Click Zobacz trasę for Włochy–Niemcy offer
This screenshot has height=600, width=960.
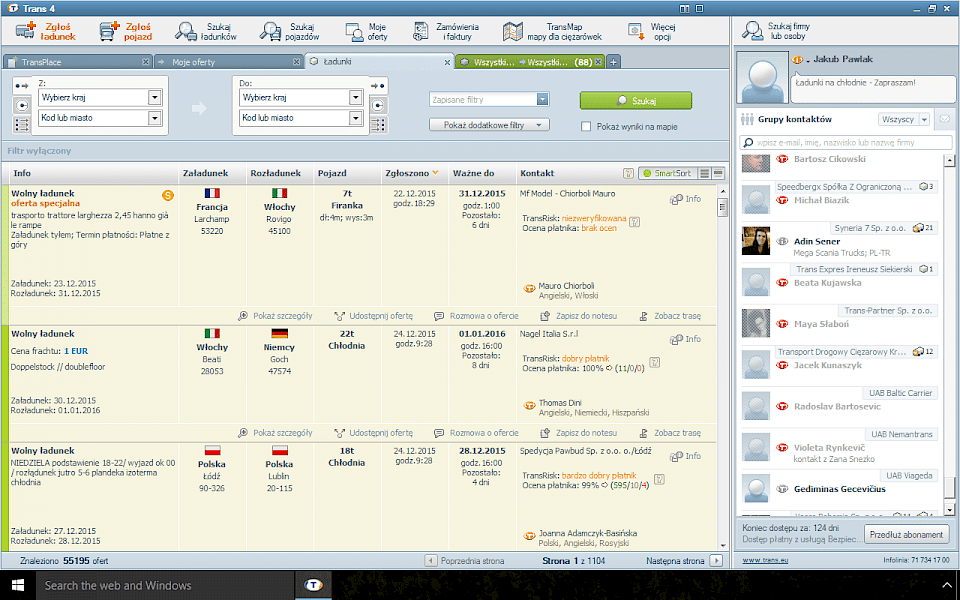click(670, 433)
